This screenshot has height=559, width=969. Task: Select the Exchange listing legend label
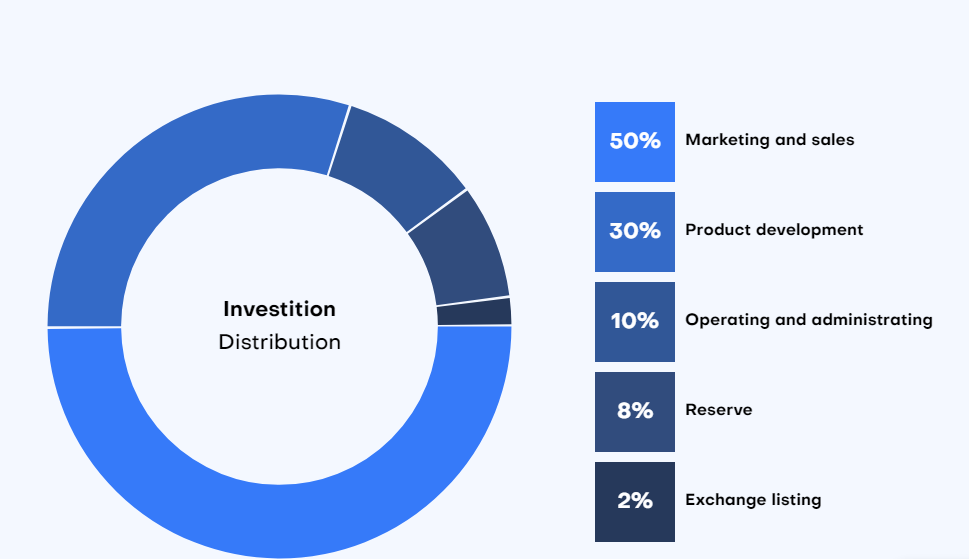(x=753, y=500)
